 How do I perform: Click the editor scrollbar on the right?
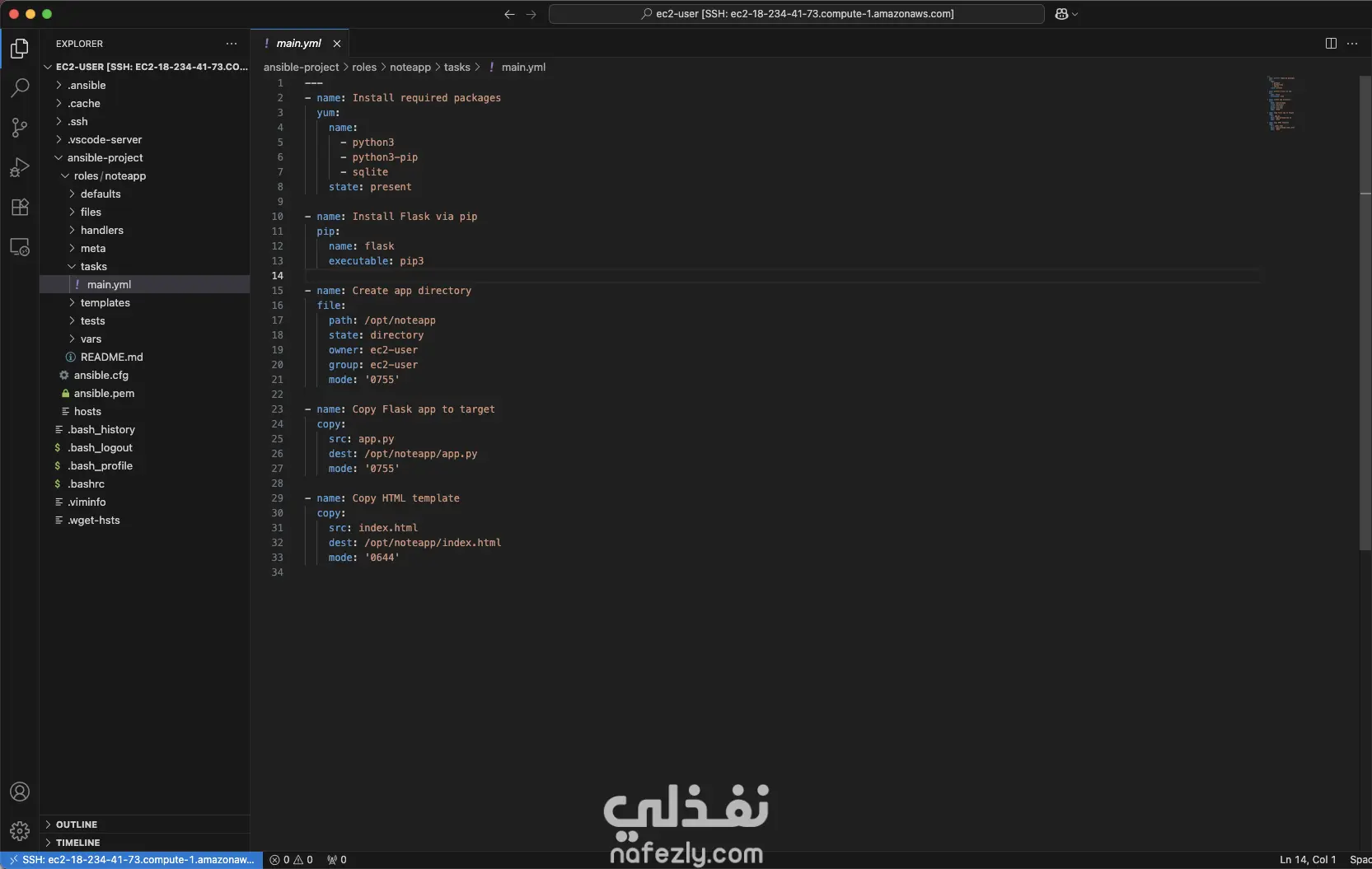[1365, 313]
